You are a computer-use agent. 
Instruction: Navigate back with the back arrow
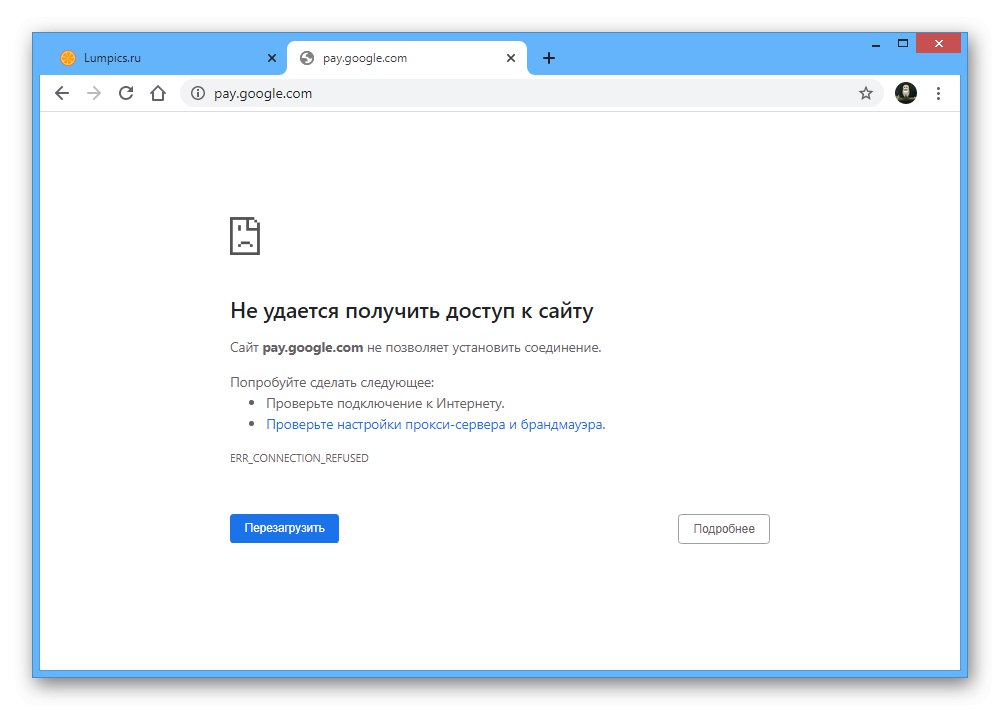[62, 92]
